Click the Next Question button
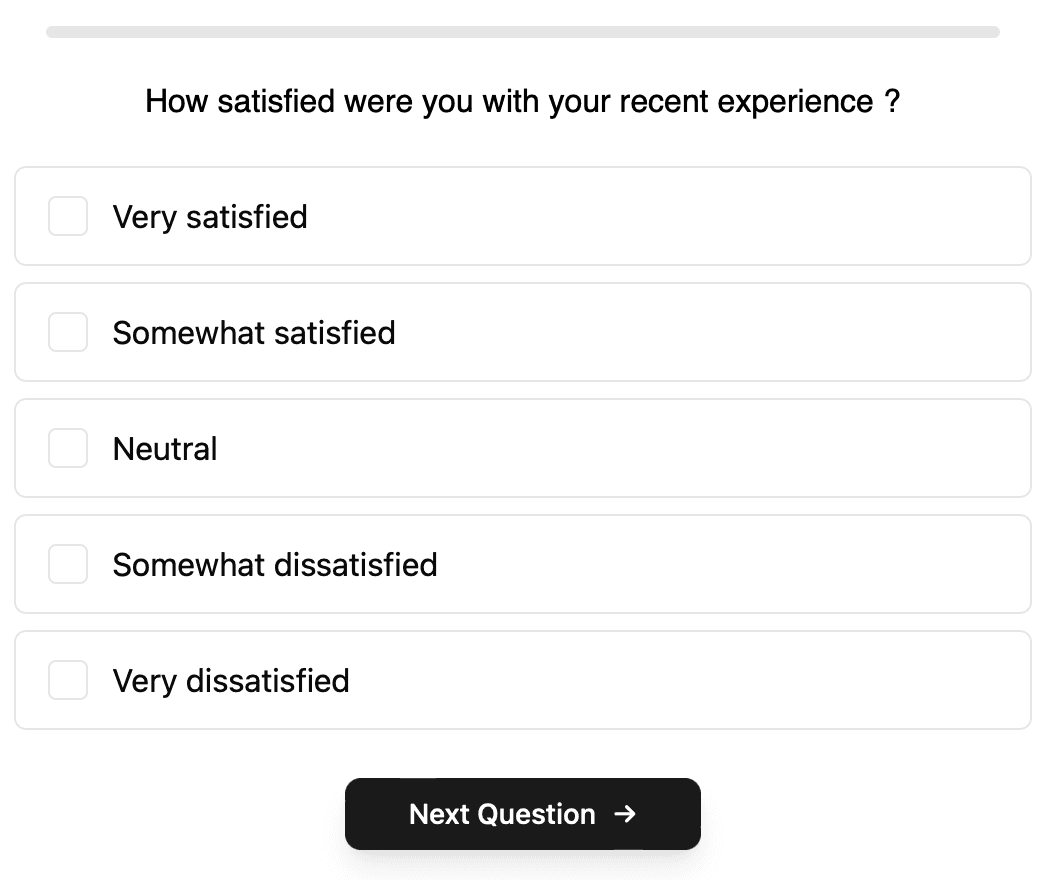1052x880 pixels. click(523, 814)
